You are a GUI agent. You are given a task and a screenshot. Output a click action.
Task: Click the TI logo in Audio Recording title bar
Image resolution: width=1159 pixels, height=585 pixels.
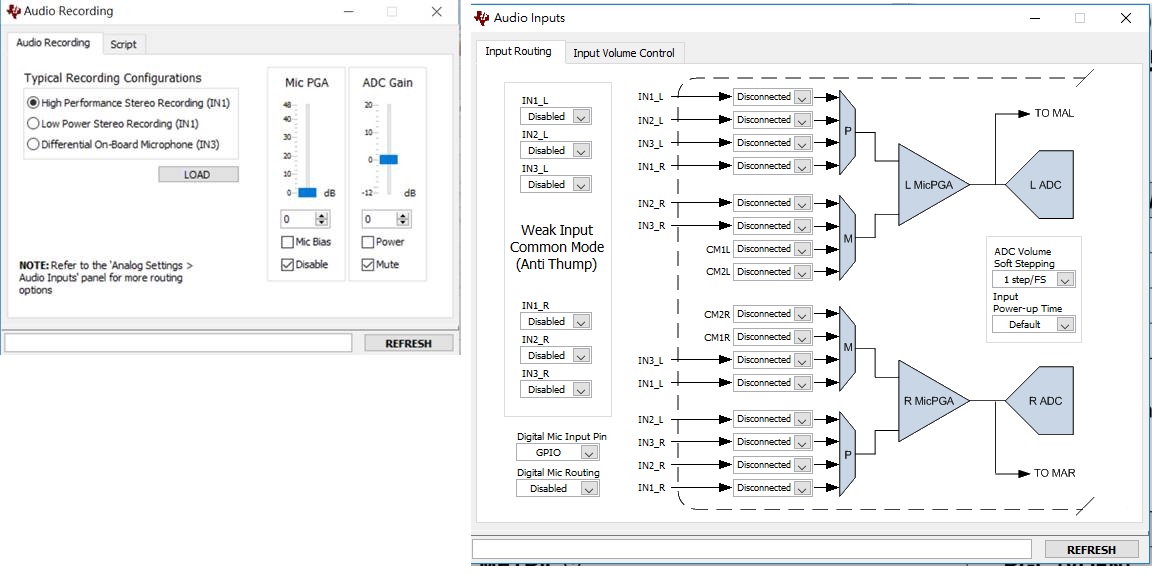click(13, 11)
